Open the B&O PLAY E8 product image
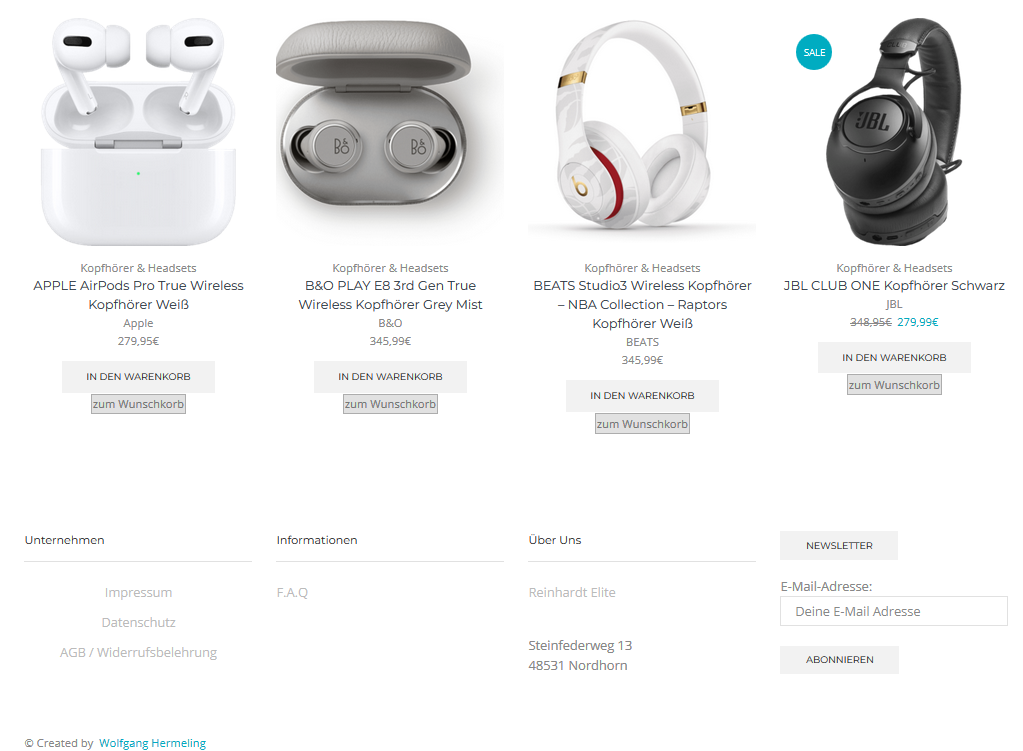Screen dimensions: 1023x751 [x=390, y=132]
